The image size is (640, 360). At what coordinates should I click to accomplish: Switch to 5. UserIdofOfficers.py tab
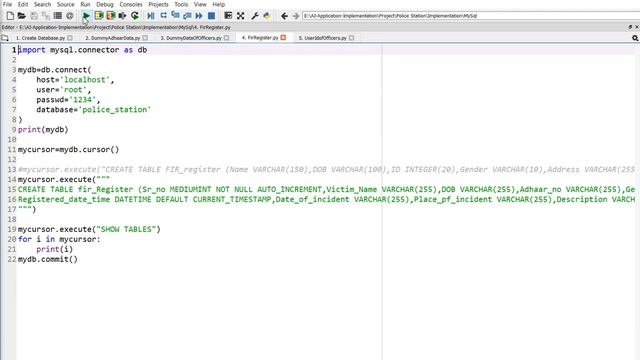322,38
